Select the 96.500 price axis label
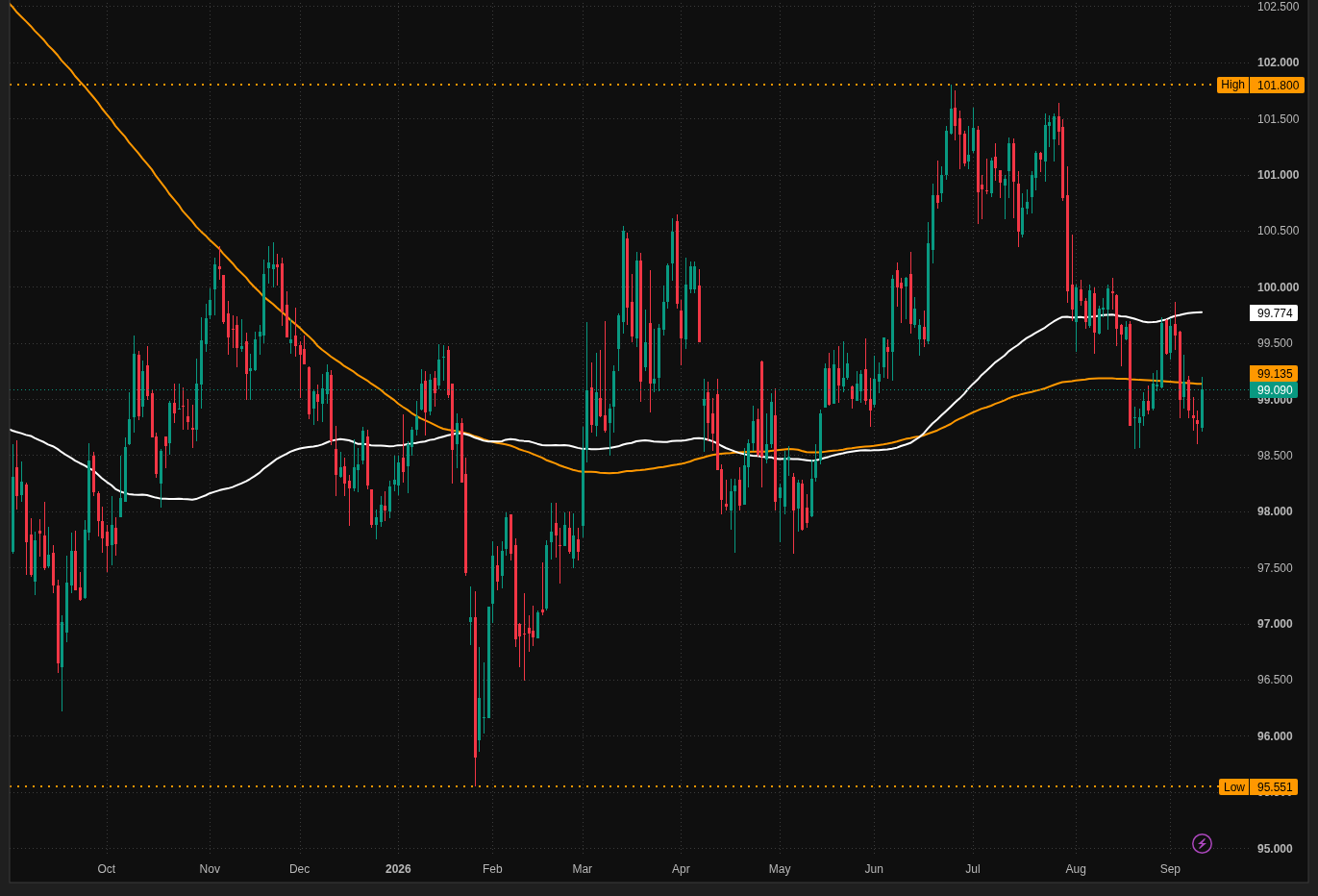Screen dimensions: 1318x896 [x=1275, y=680]
